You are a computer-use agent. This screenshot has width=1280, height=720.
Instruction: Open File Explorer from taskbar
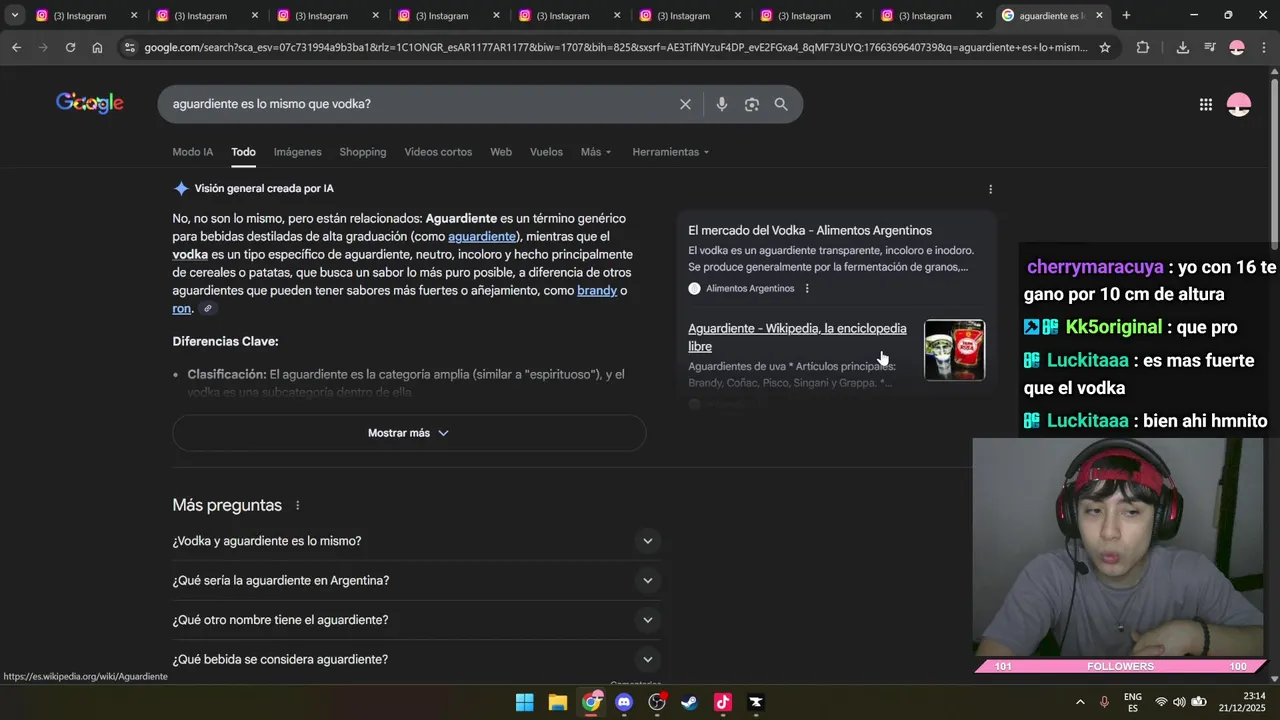[558, 702]
